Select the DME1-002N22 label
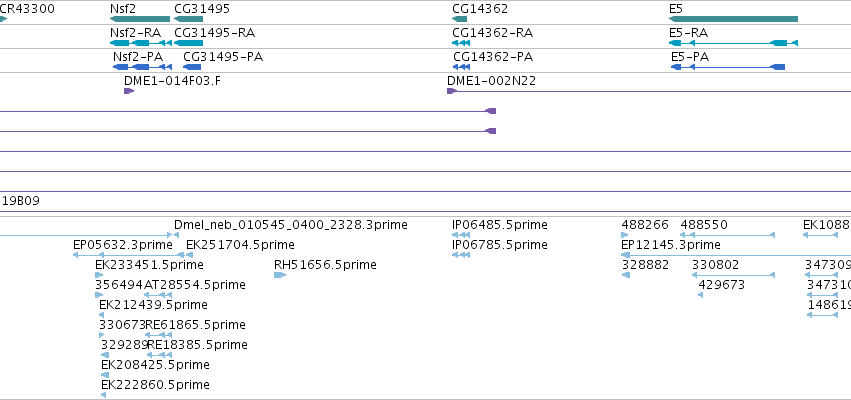851x400 pixels. pyautogui.click(x=491, y=81)
